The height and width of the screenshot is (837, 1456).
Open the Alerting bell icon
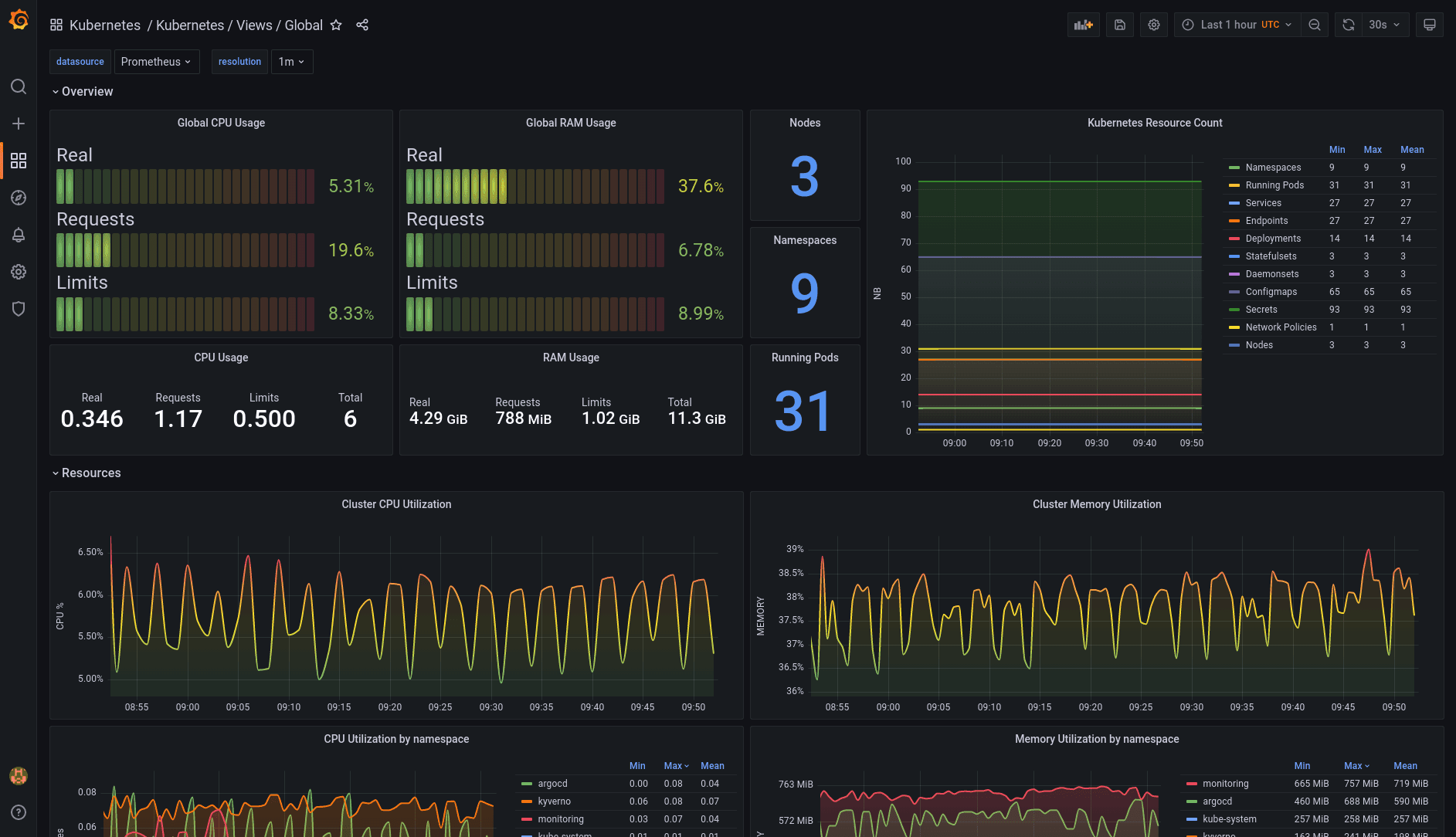coord(19,235)
